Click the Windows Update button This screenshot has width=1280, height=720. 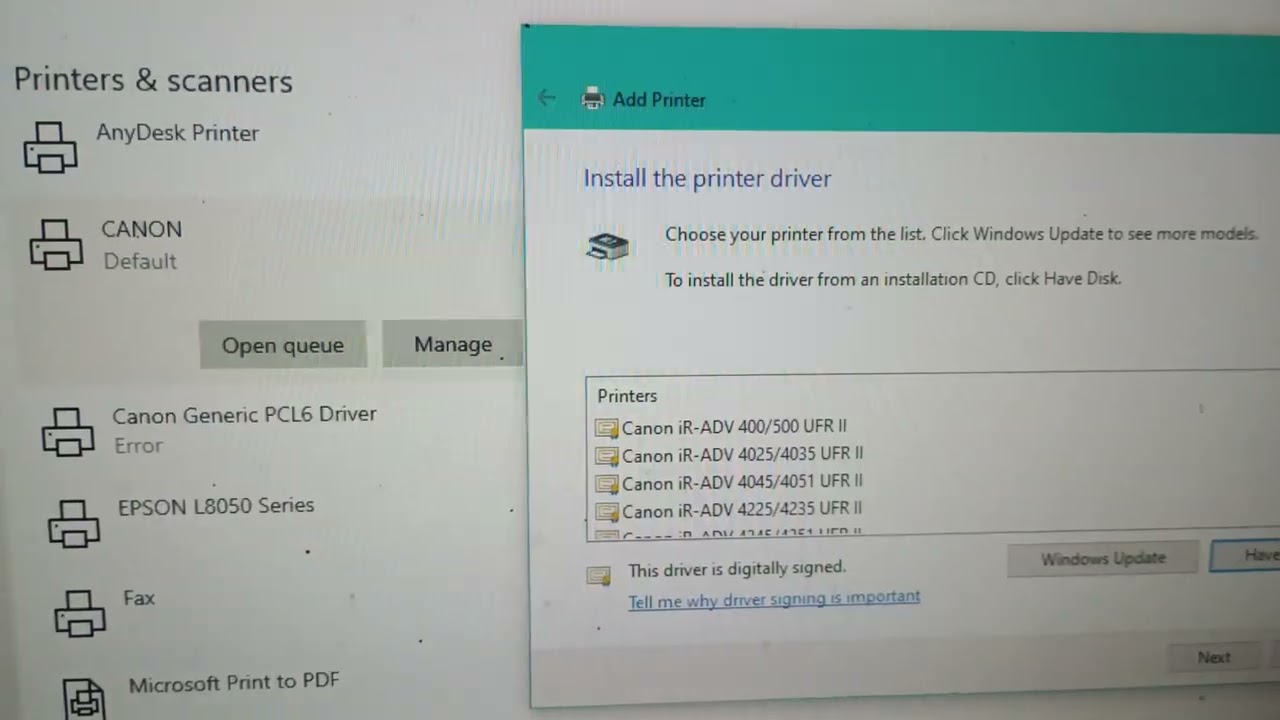pyautogui.click(x=1103, y=558)
